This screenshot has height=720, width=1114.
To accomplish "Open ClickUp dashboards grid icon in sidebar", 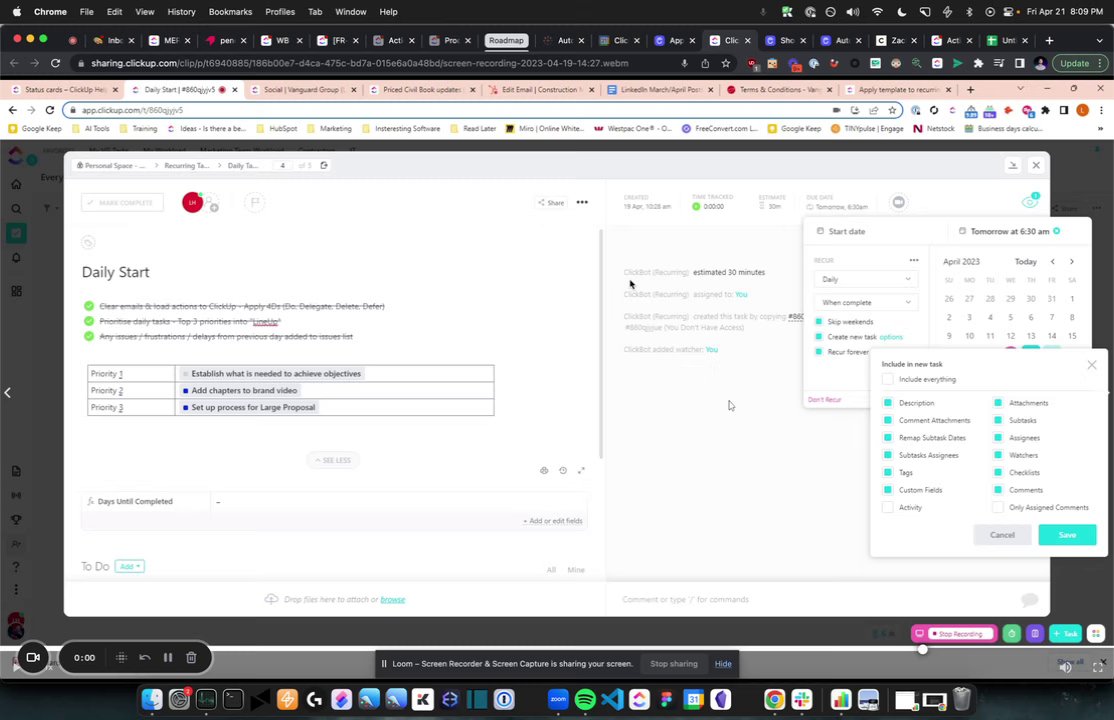I will (x=16, y=291).
